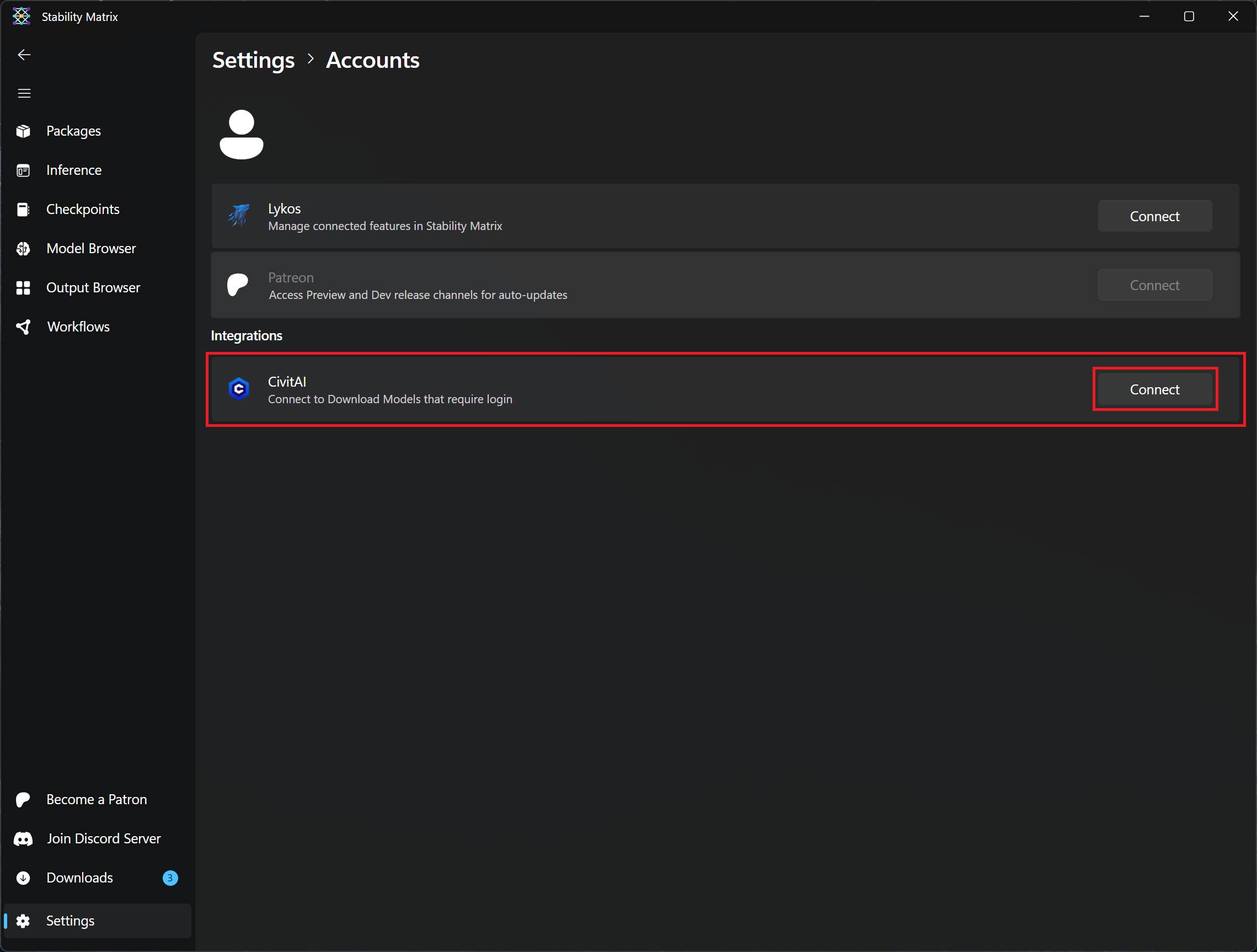Click the Inference sidebar icon
The height and width of the screenshot is (952, 1257).
point(23,170)
